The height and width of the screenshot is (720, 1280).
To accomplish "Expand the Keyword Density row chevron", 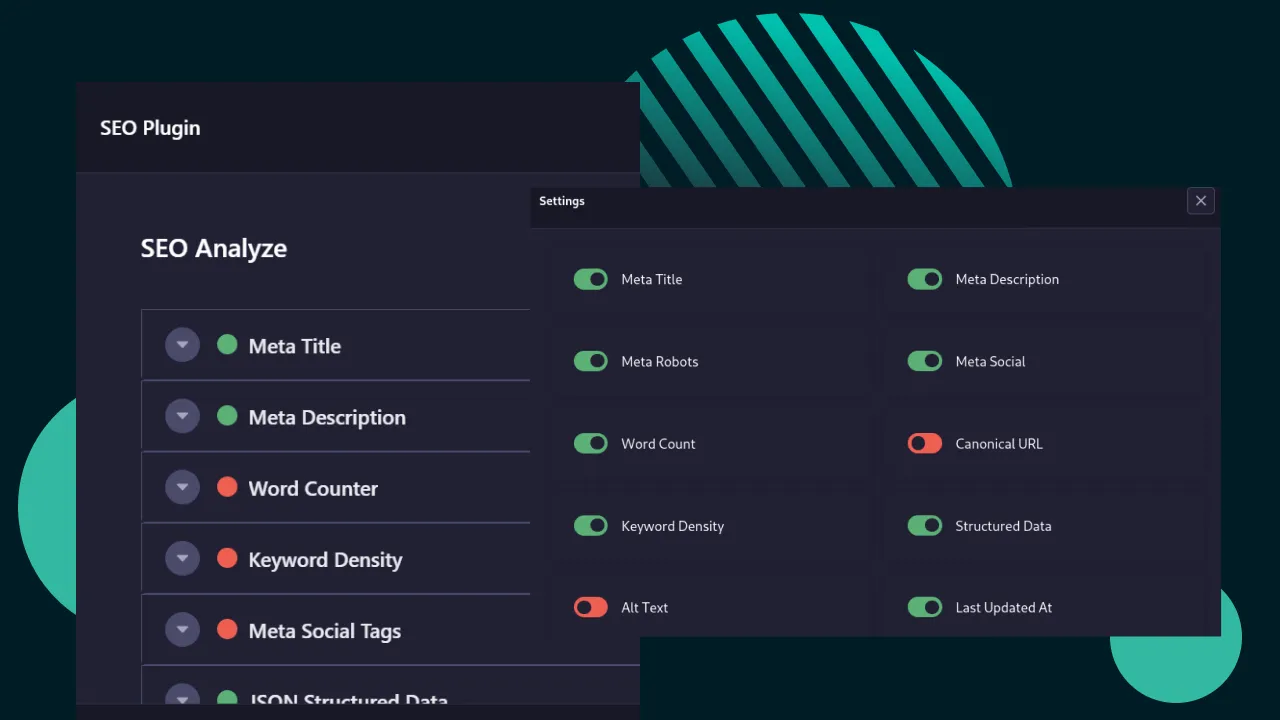I will pyautogui.click(x=182, y=558).
